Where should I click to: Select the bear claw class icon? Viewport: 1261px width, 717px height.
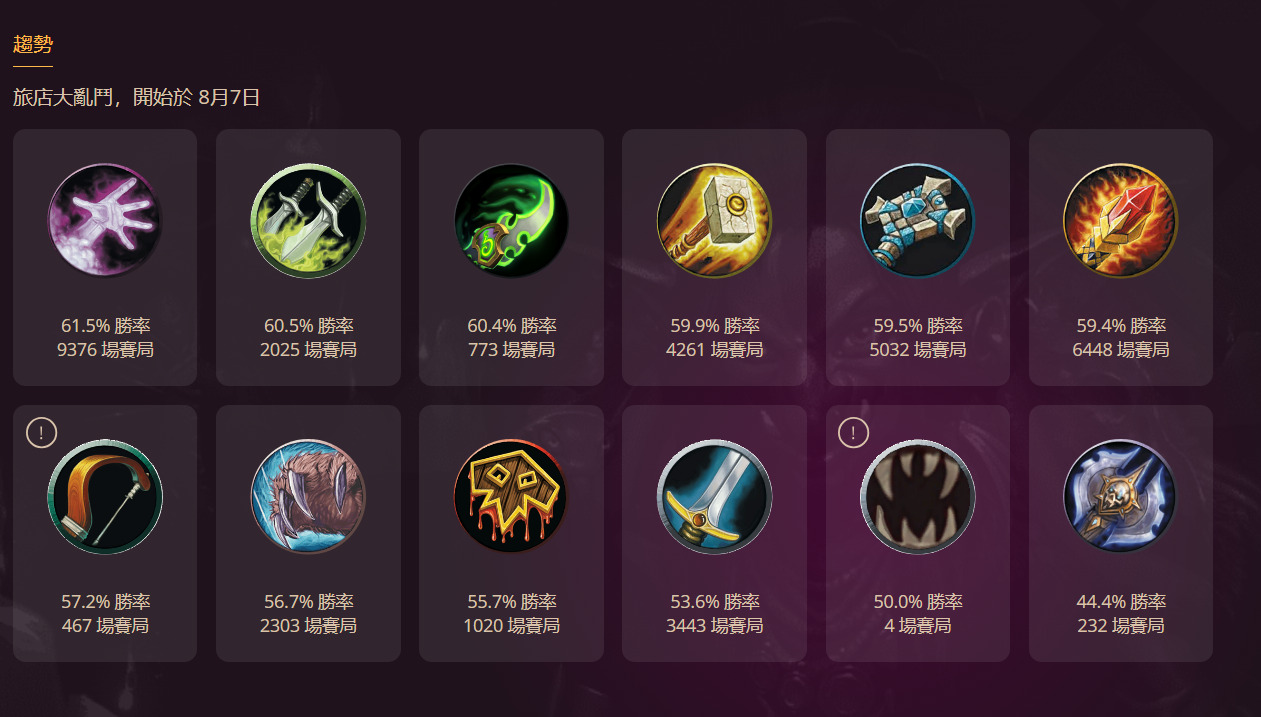(308, 497)
